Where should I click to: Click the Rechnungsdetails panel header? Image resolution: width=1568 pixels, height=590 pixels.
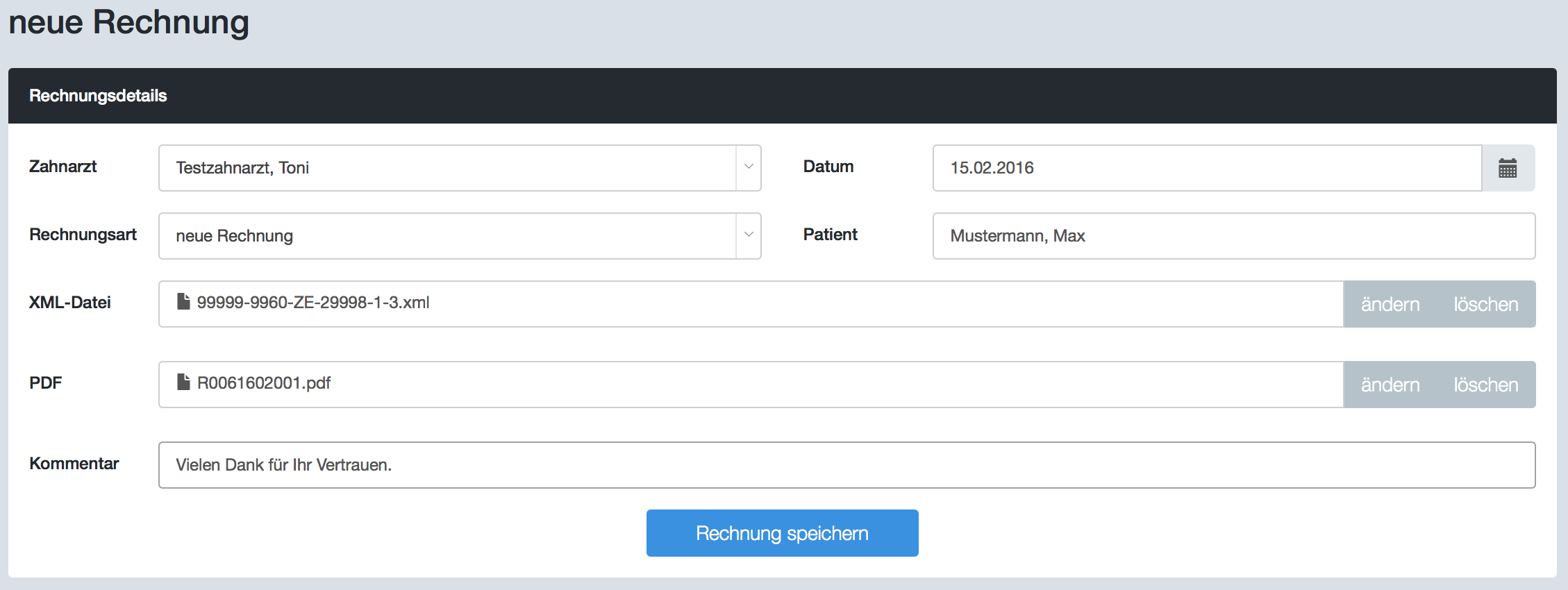98,96
